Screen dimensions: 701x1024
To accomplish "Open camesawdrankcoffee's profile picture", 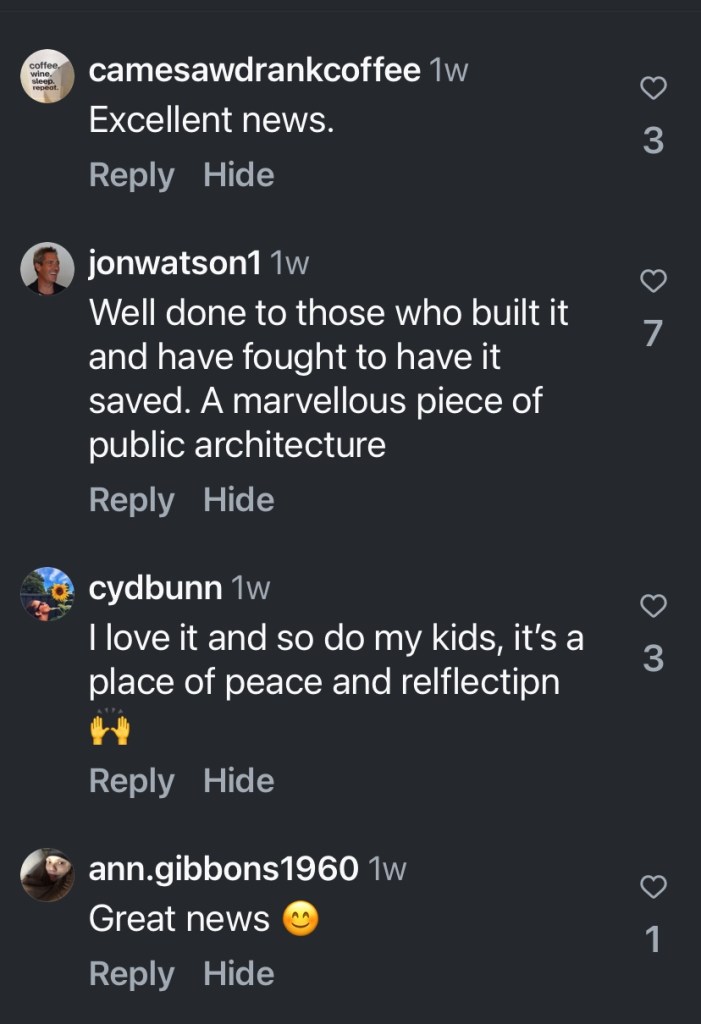I will click(47, 76).
